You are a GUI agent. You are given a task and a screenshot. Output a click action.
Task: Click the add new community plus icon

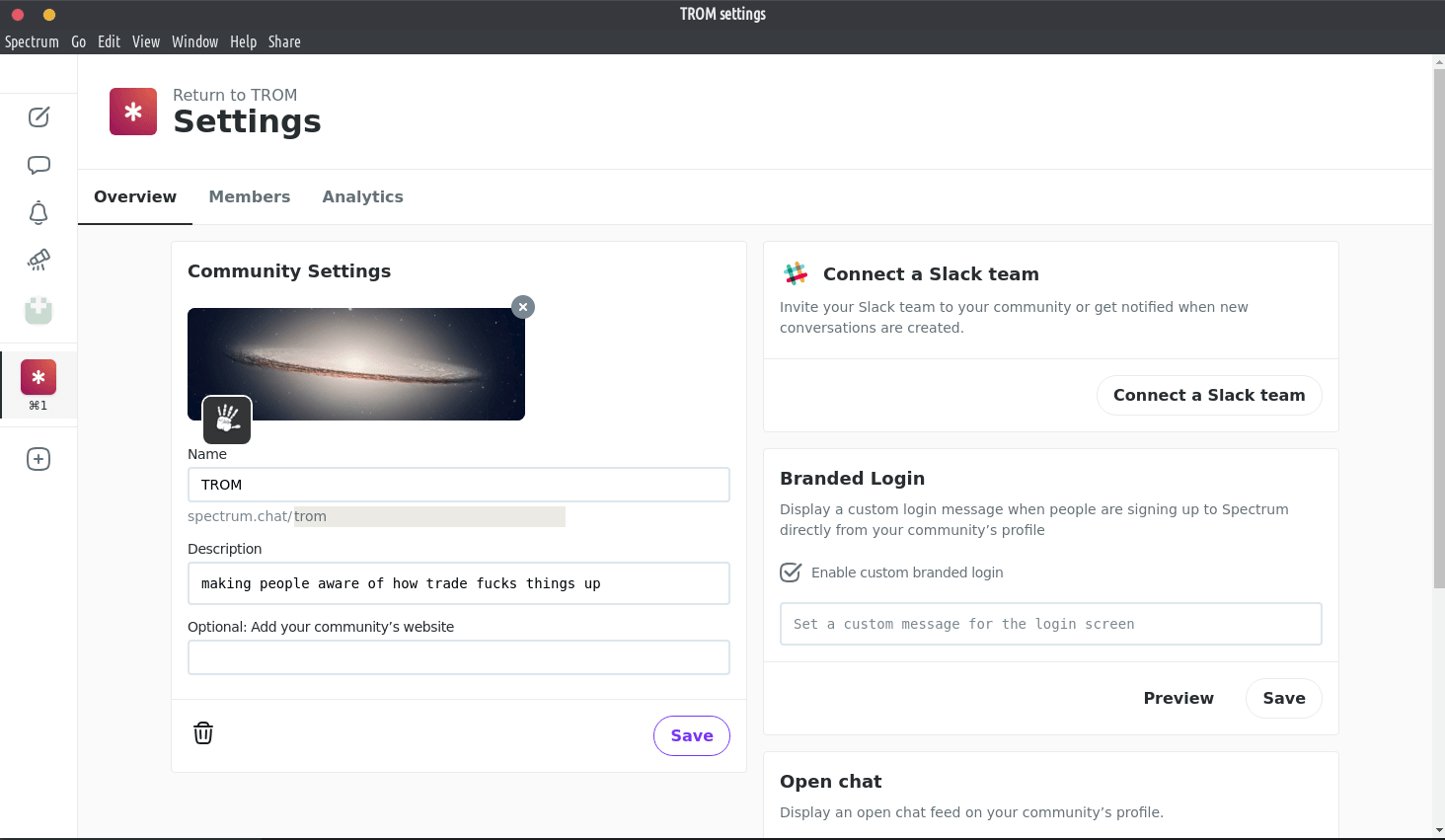(38, 459)
